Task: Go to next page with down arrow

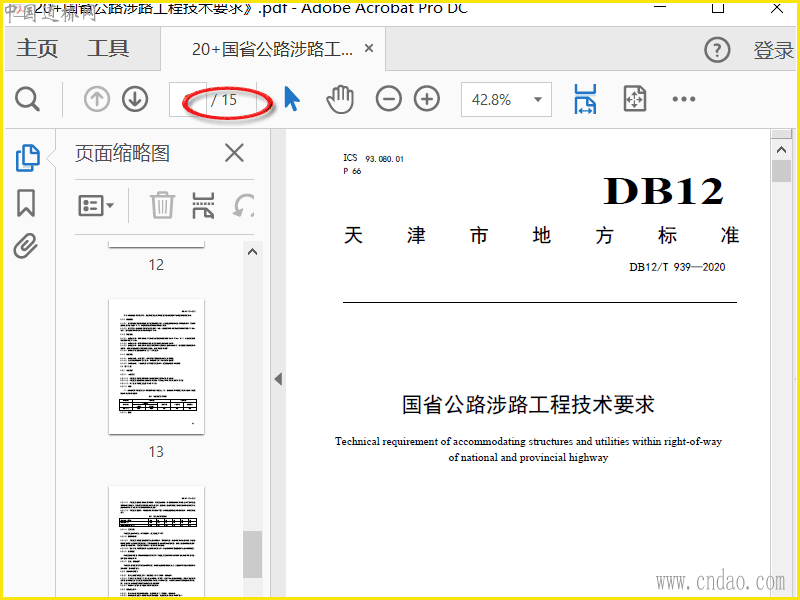Action: [x=135, y=99]
